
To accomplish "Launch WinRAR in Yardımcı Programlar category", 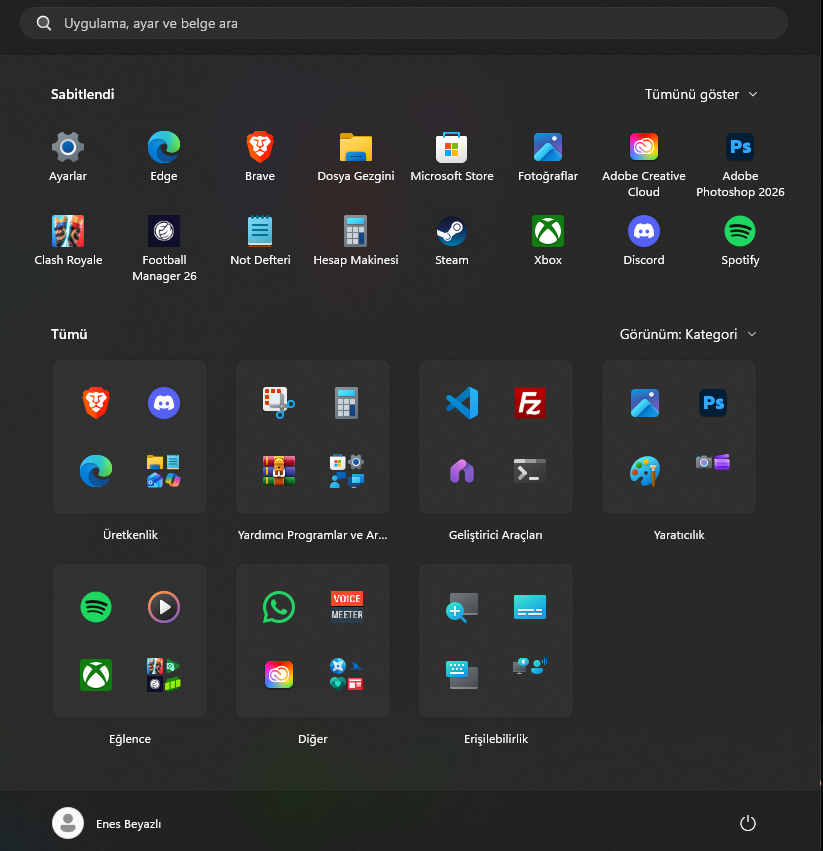I will [x=279, y=471].
